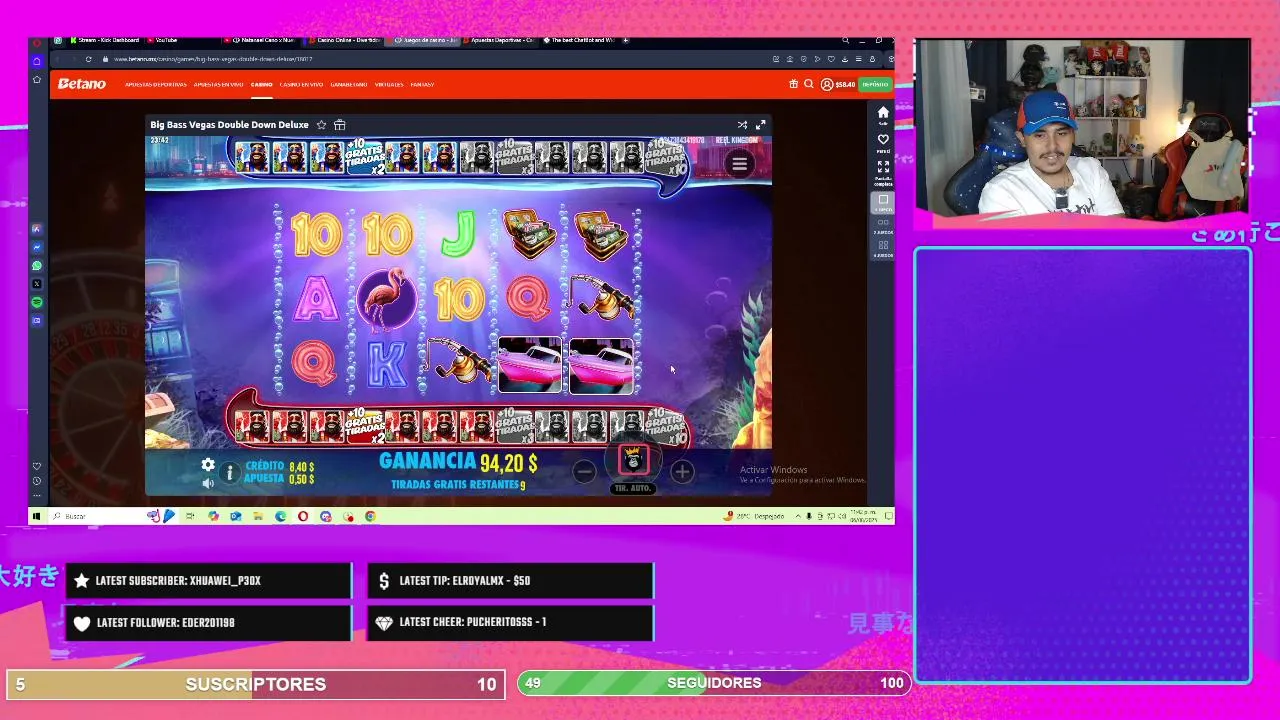Expand the game to fullscreen arrows

[760, 125]
